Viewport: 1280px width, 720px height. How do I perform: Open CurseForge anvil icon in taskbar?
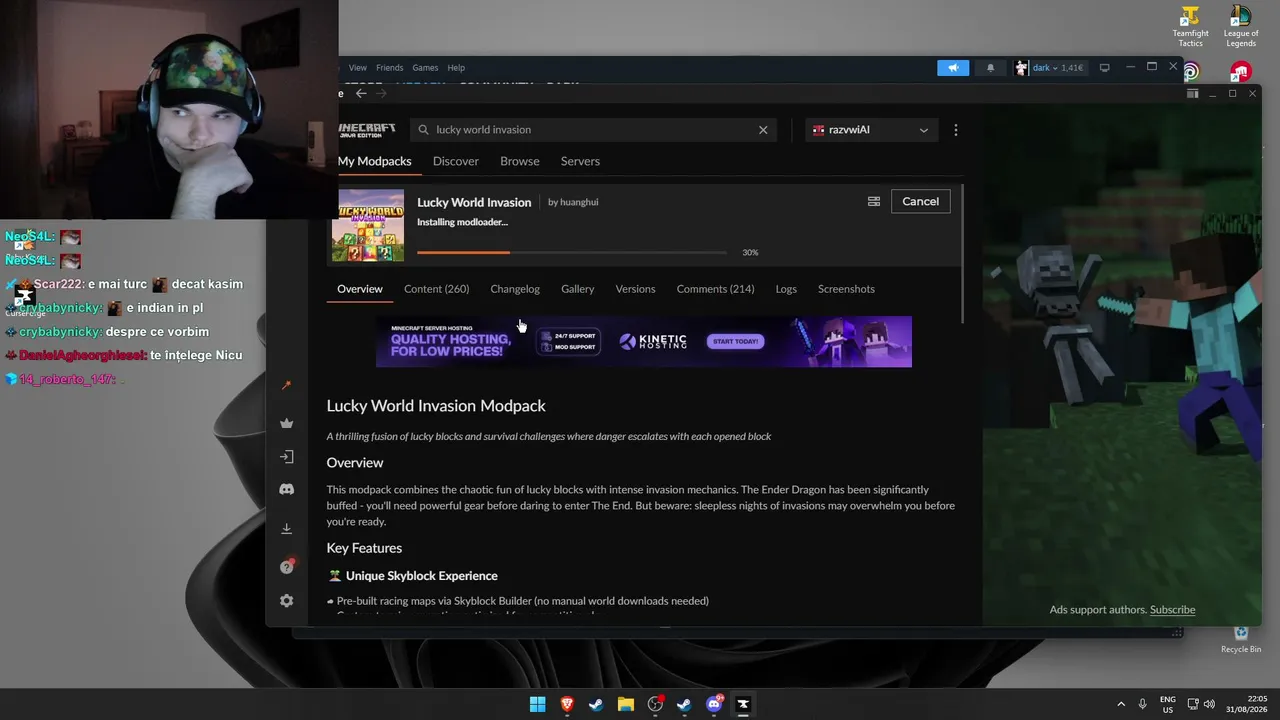click(x=743, y=704)
